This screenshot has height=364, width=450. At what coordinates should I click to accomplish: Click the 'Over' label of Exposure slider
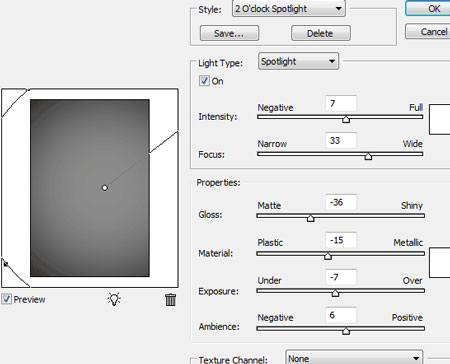point(413,280)
